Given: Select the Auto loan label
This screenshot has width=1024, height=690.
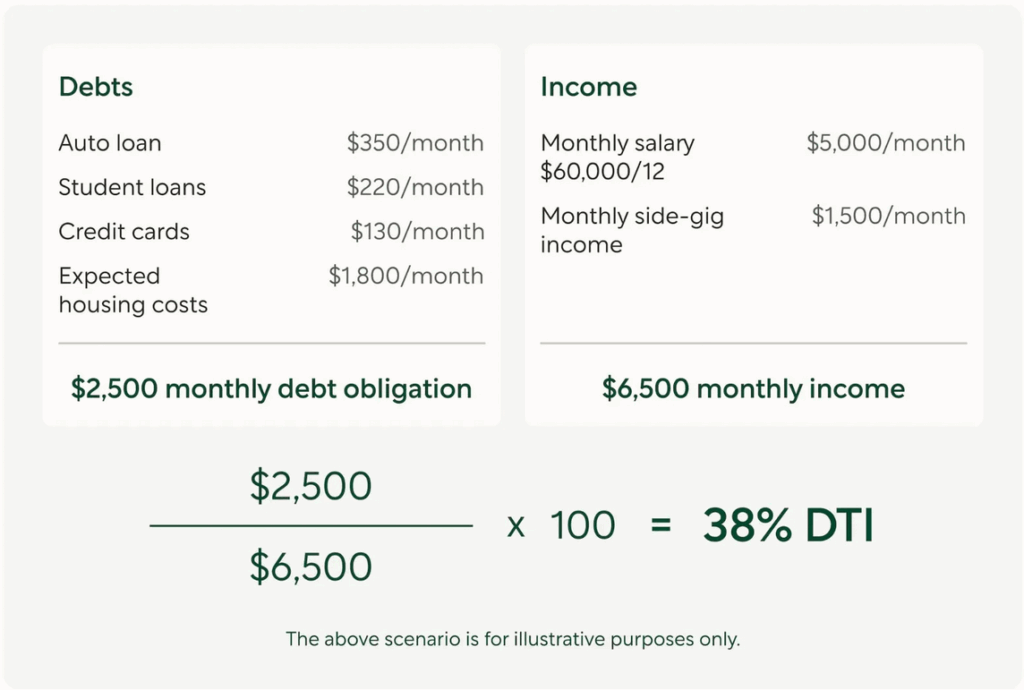Looking at the screenshot, I should [110, 143].
